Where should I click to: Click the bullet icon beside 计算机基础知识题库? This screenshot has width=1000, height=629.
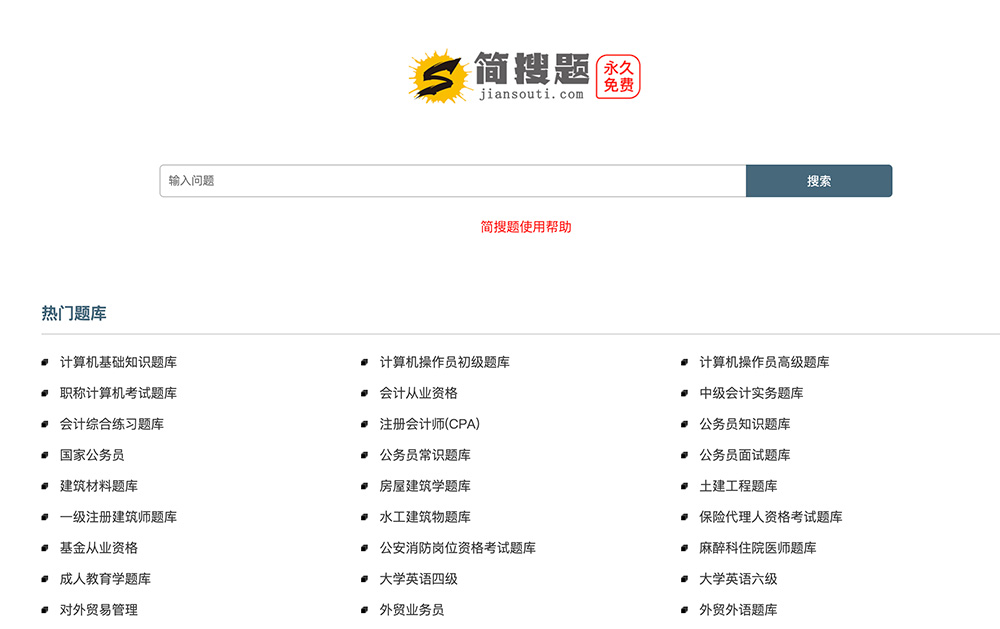[44, 362]
